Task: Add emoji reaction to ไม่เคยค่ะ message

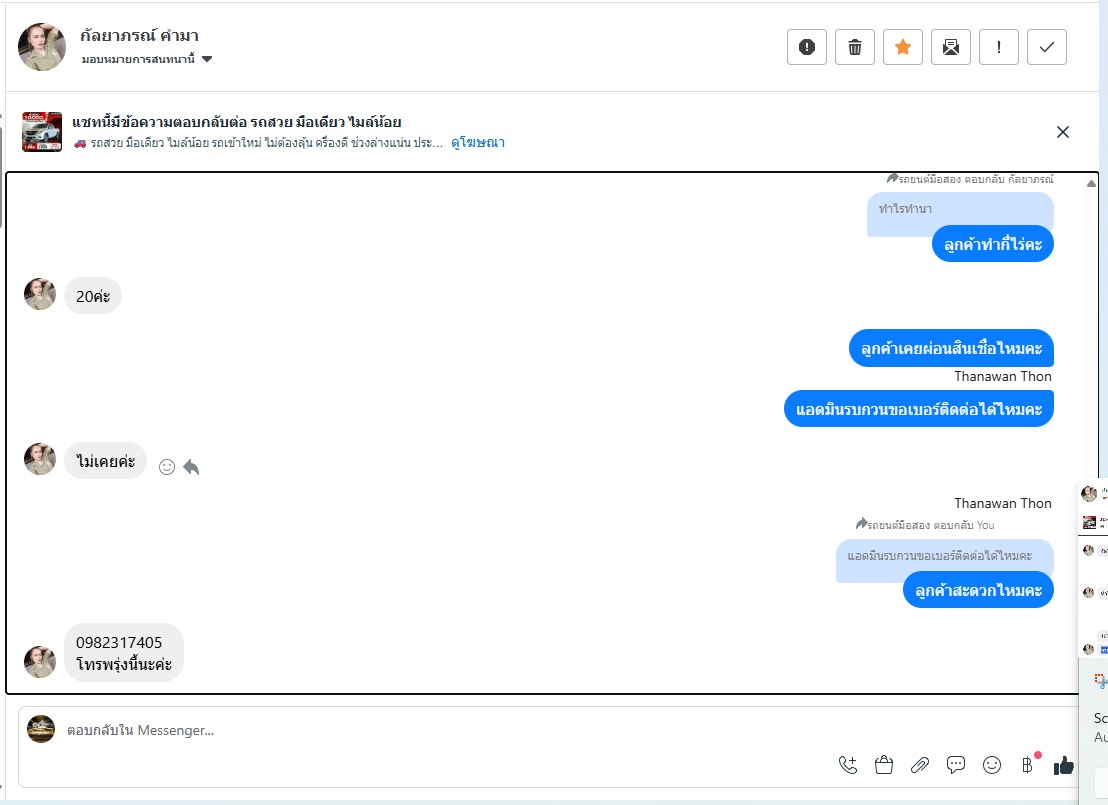Action: point(167,466)
